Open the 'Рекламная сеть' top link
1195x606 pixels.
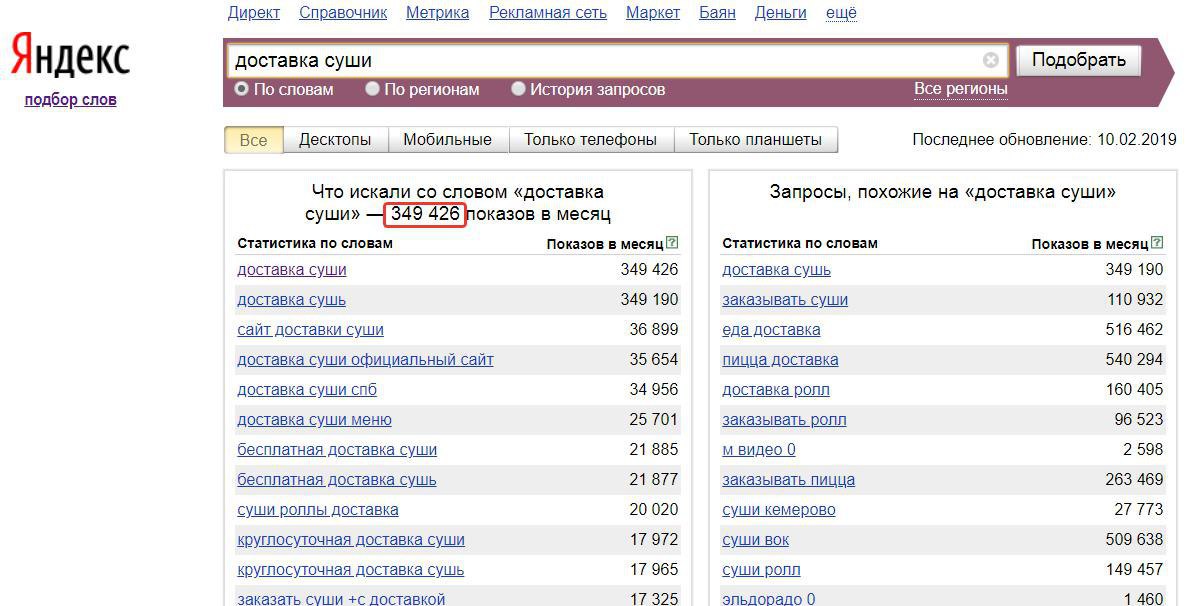(548, 13)
